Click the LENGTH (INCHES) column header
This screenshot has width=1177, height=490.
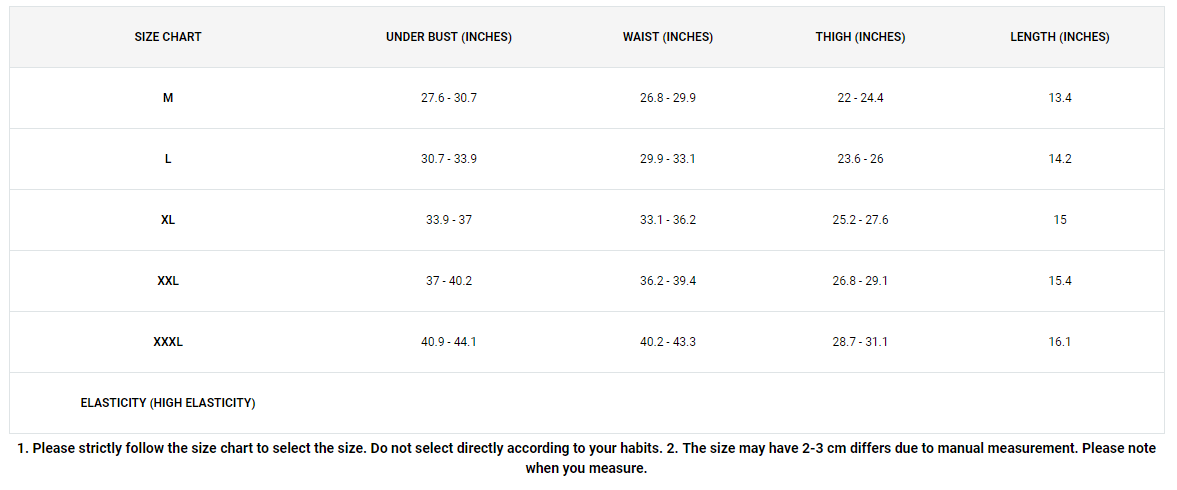click(x=1060, y=37)
